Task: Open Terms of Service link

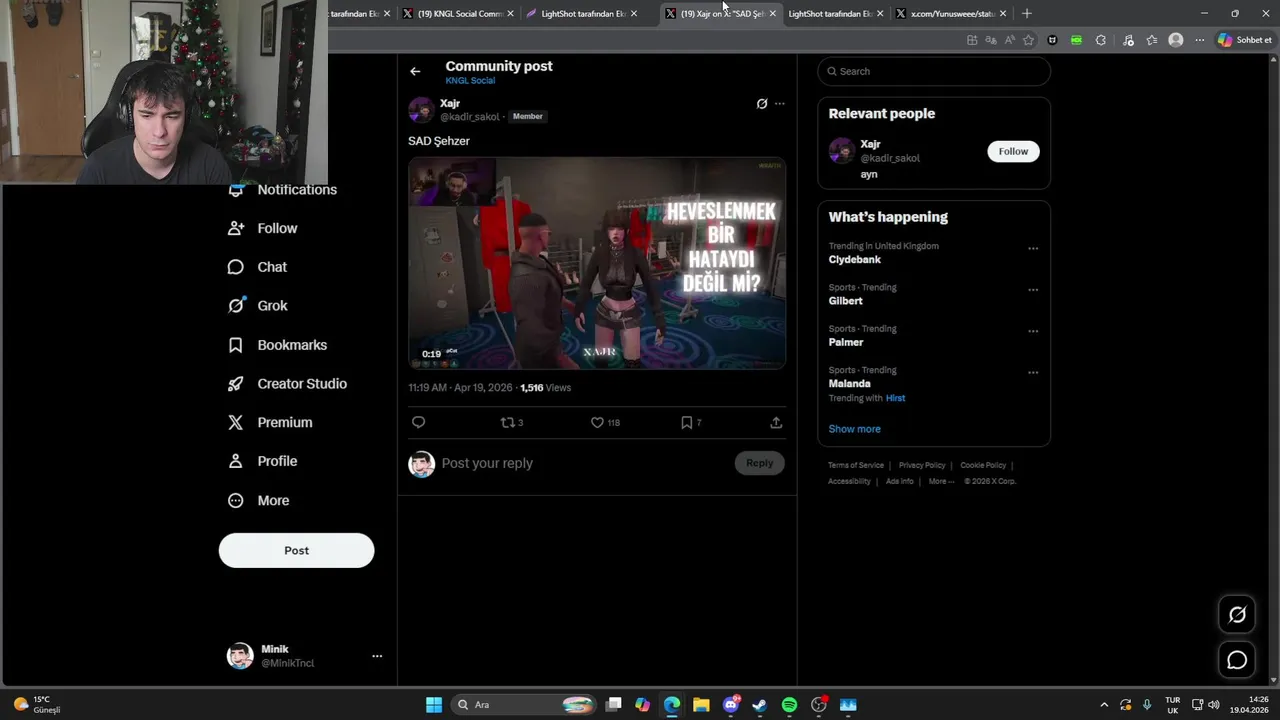Action: click(x=856, y=465)
